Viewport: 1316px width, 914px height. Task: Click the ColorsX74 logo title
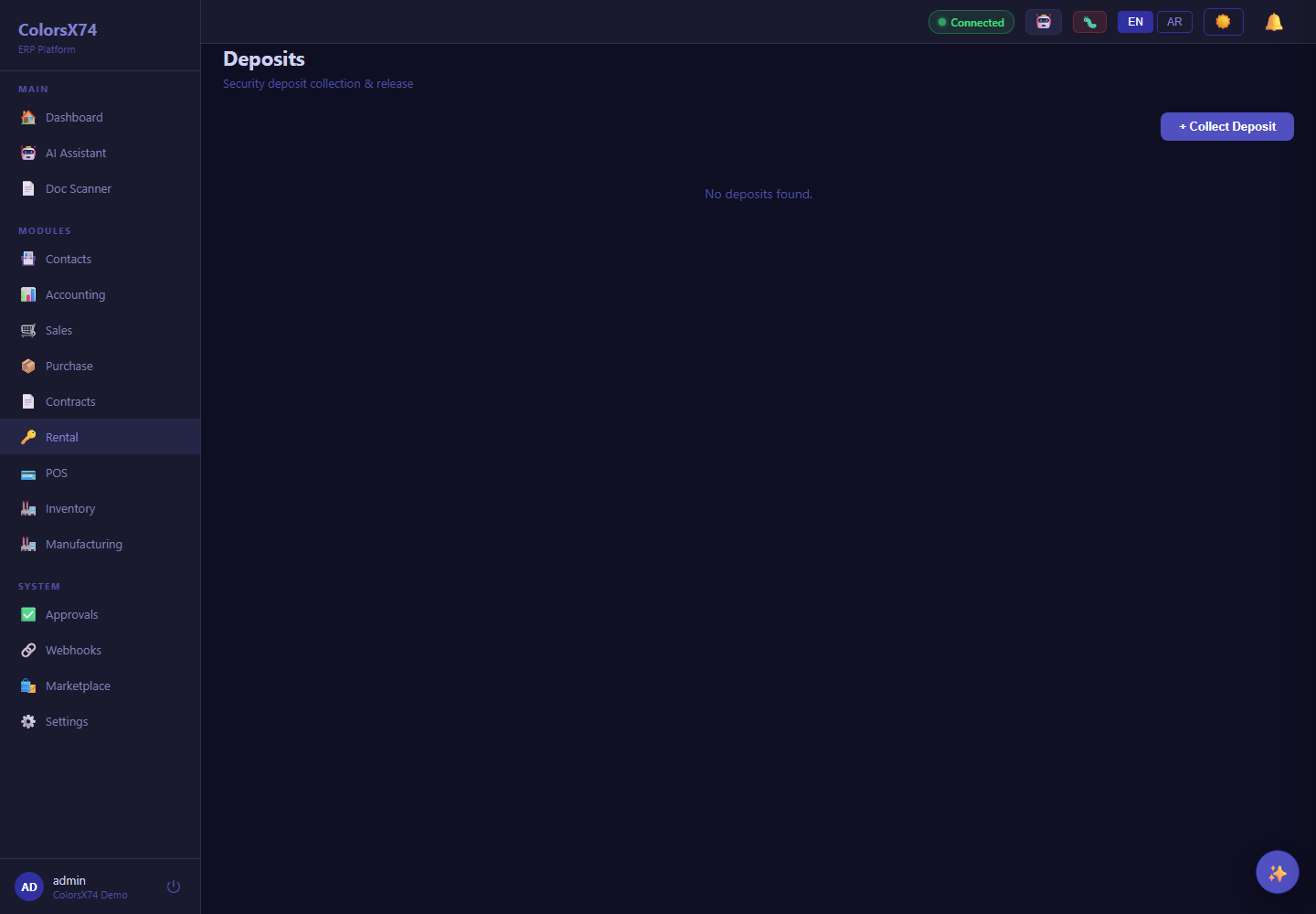pyautogui.click(x=58, y=29)
